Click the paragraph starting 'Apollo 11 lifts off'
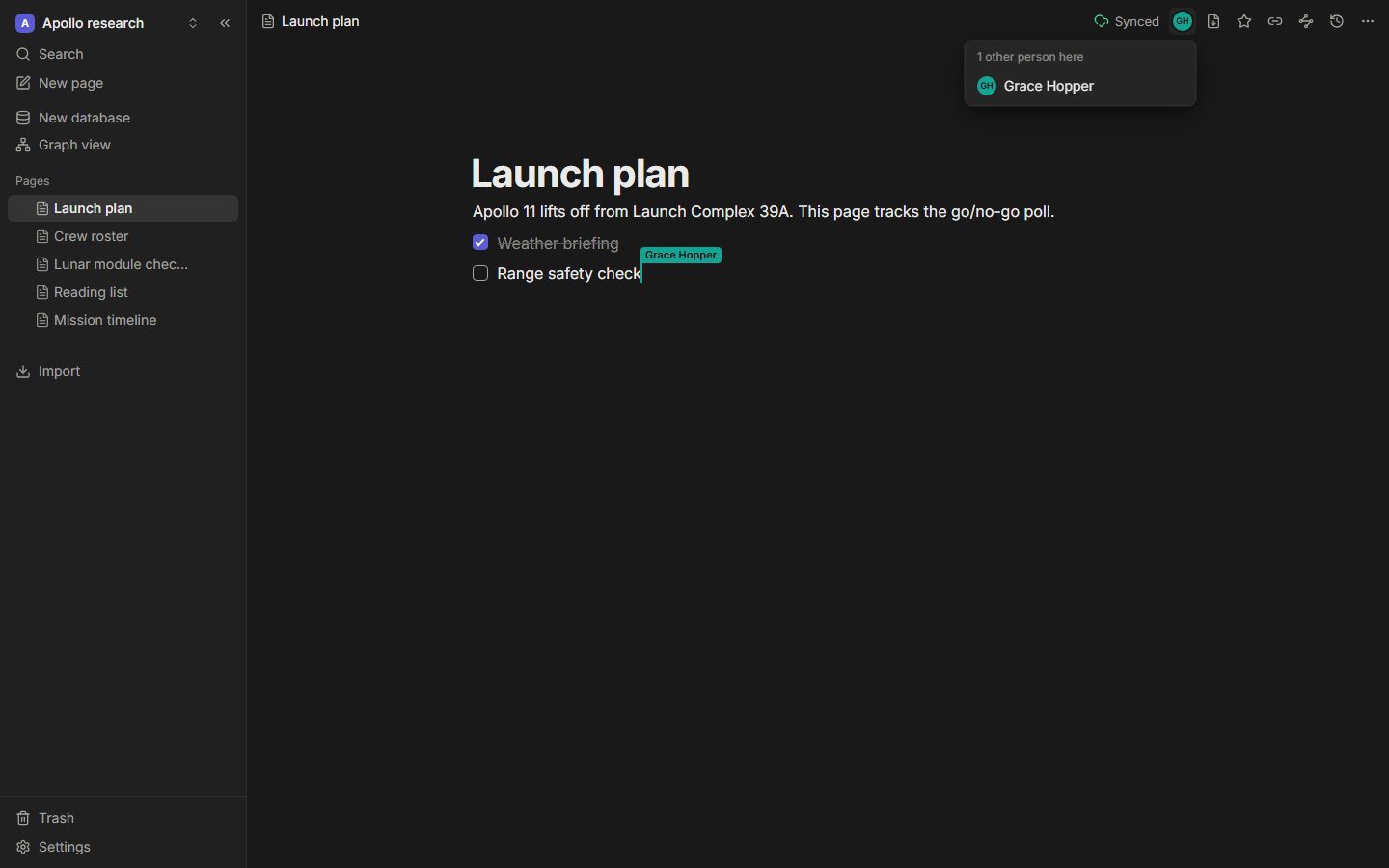This screenshot has height=868, width=1389. pos(763,211)
